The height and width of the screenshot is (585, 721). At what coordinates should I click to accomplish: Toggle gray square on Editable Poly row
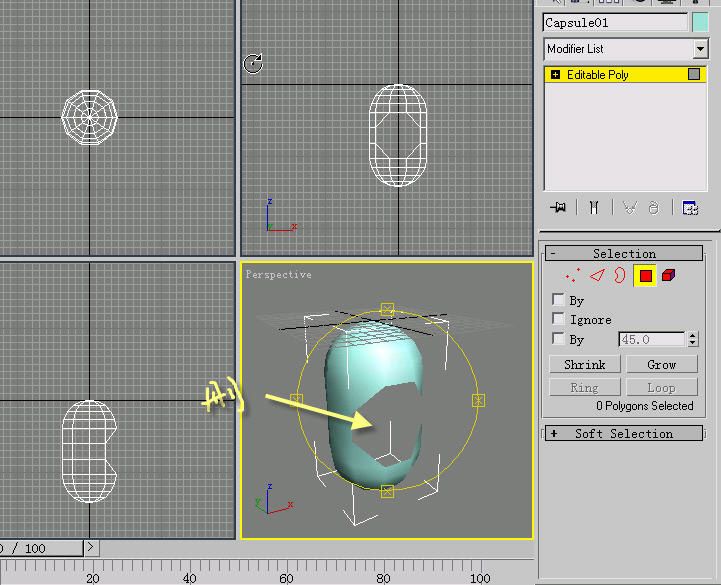pyautogui.click(x=693, y=74)
